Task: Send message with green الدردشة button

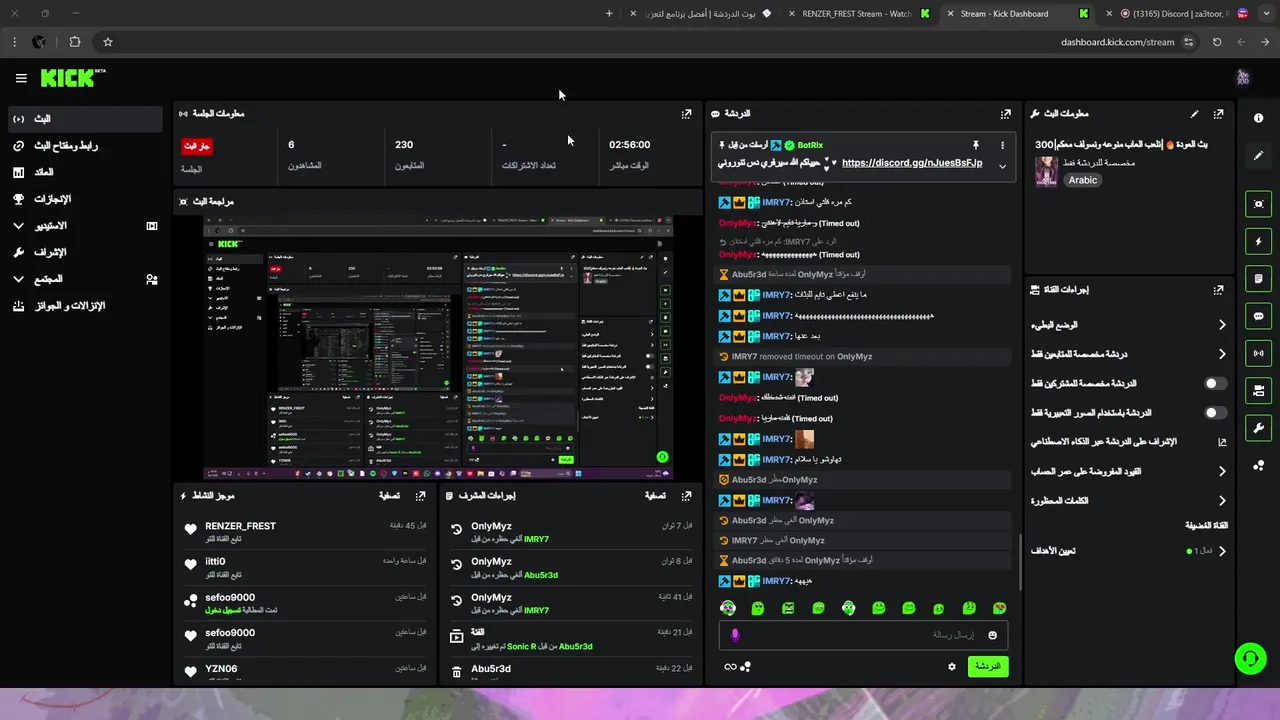Action: click(x=988, y=666)
